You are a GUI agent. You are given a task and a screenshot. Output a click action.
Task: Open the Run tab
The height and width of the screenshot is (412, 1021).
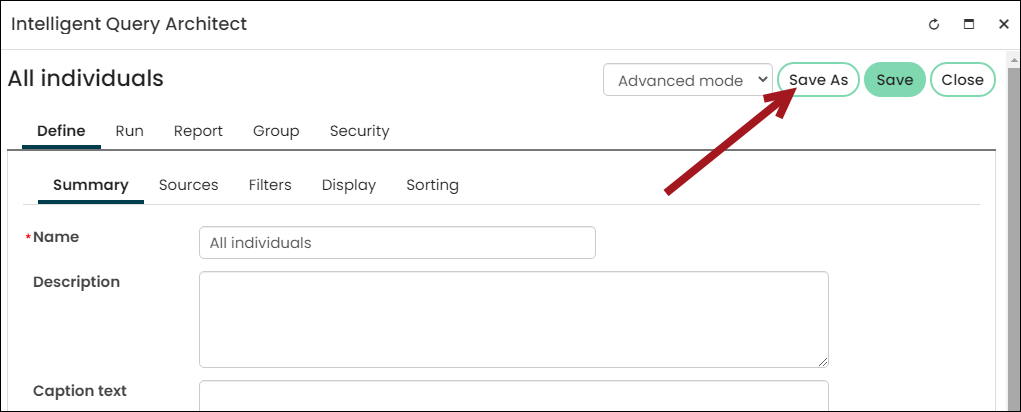130,131
